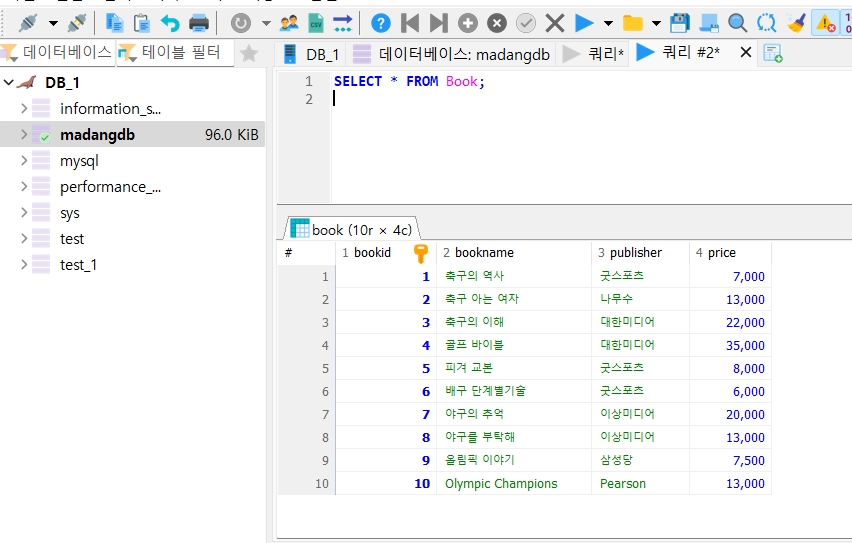Add a new query tab icon
This screenshot has width=852, height=543.
(x=773, y=53)
